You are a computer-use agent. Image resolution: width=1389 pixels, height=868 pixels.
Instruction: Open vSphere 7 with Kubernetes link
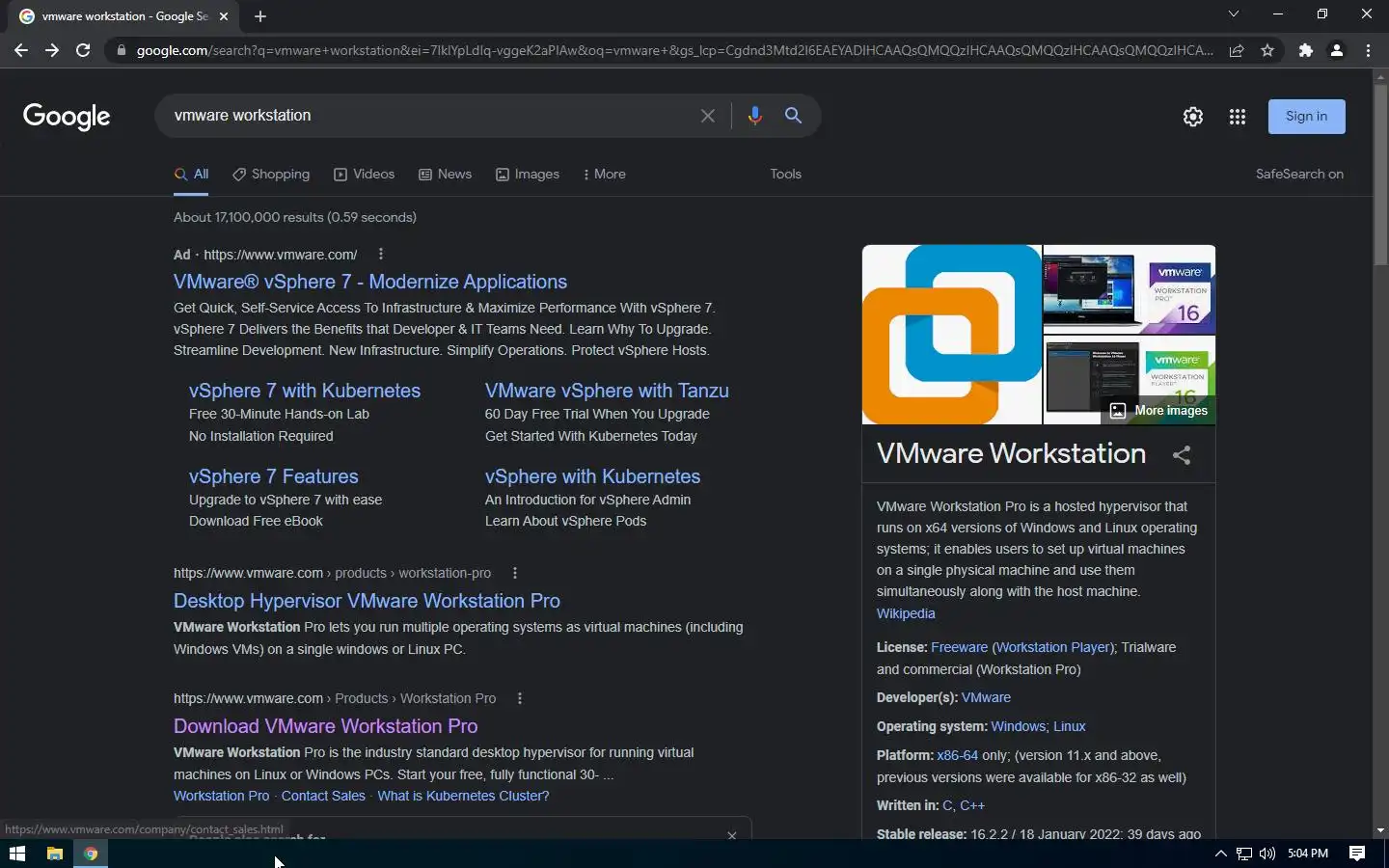[305, 391]
